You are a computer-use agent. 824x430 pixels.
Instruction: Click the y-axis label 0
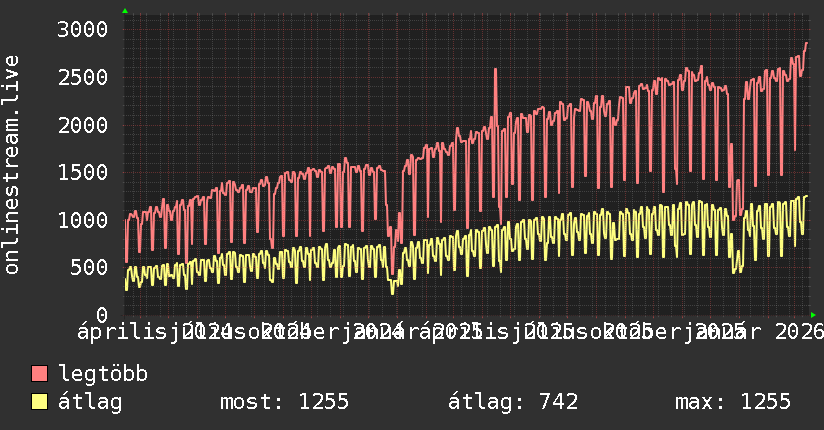tap(102, 315)
